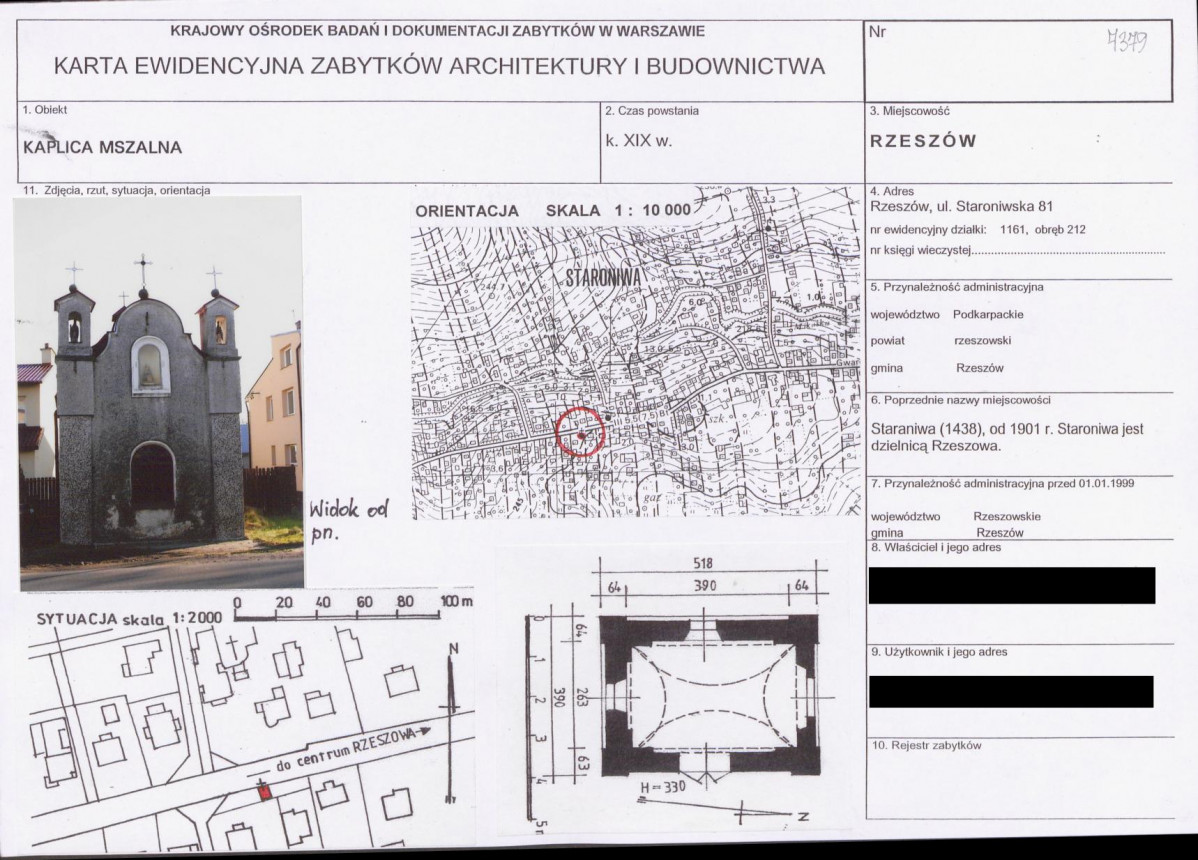Click the redacted user address box
The width and height of the screenshot is (1198, 860).
click(x=1011, y=691)
